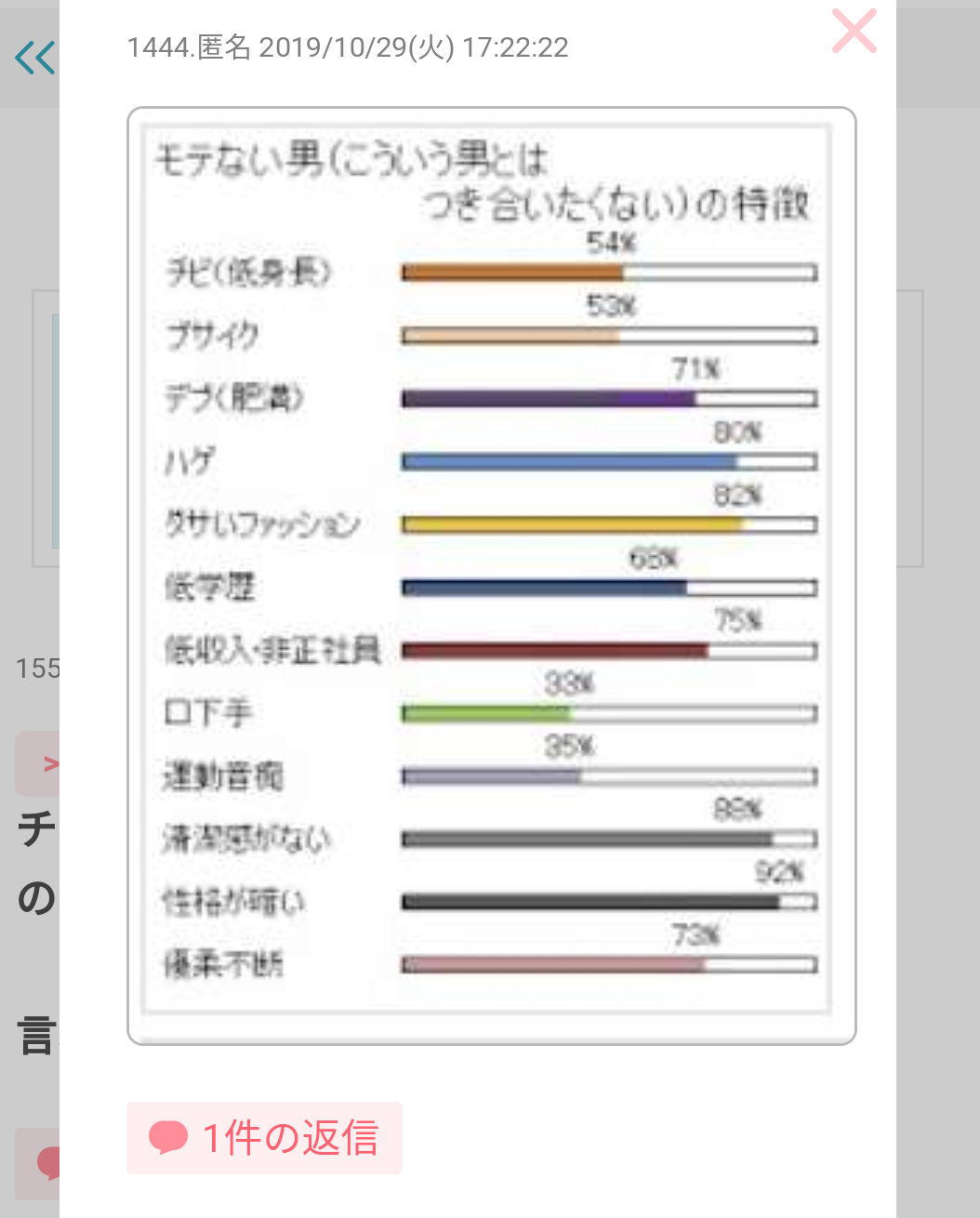Click the purple 71% デブ bar
The width and height of the screenshot is (980, 1218).
click(x=609, y=399)
